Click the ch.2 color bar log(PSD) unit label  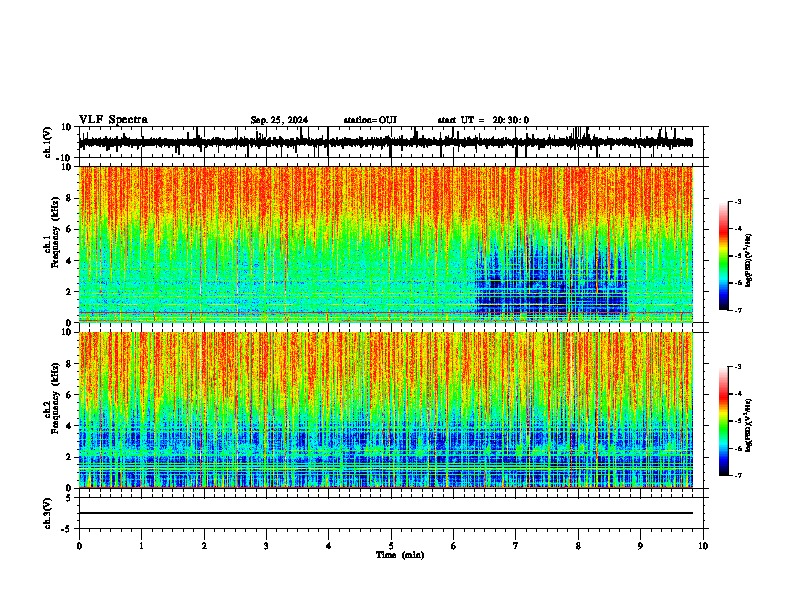(749, 425)
